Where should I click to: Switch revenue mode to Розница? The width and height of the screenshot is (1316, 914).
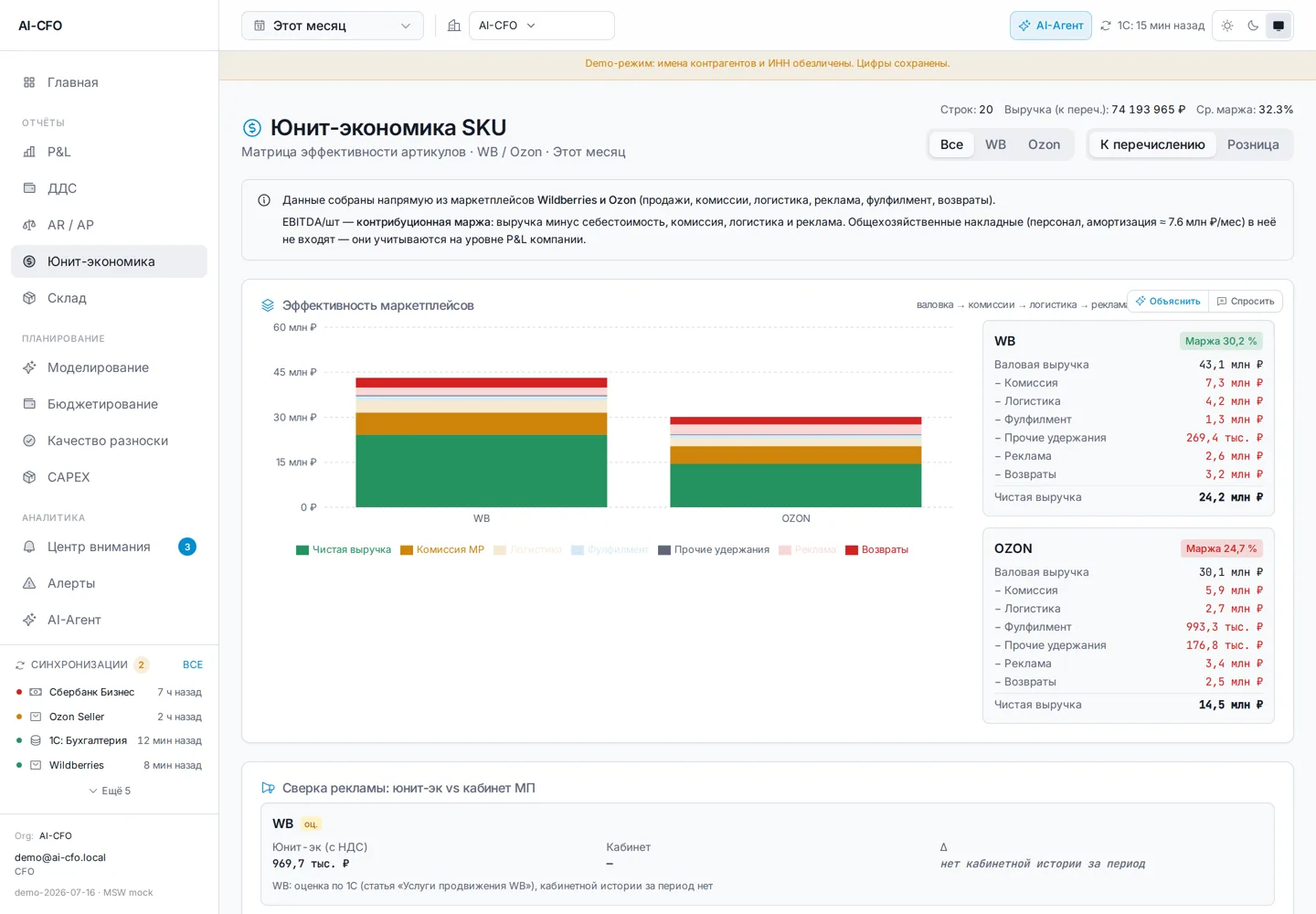click(x=1253, y=144)
